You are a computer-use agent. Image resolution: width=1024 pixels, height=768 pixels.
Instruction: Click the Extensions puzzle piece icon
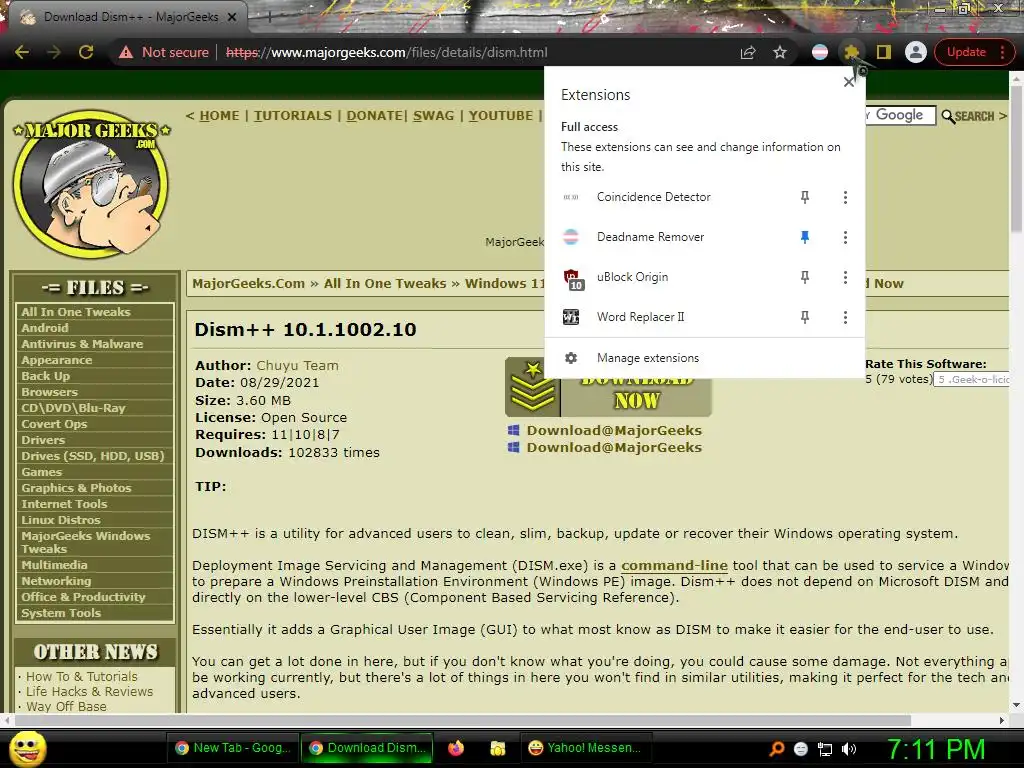pyautogui.click(x=851, y=52)
